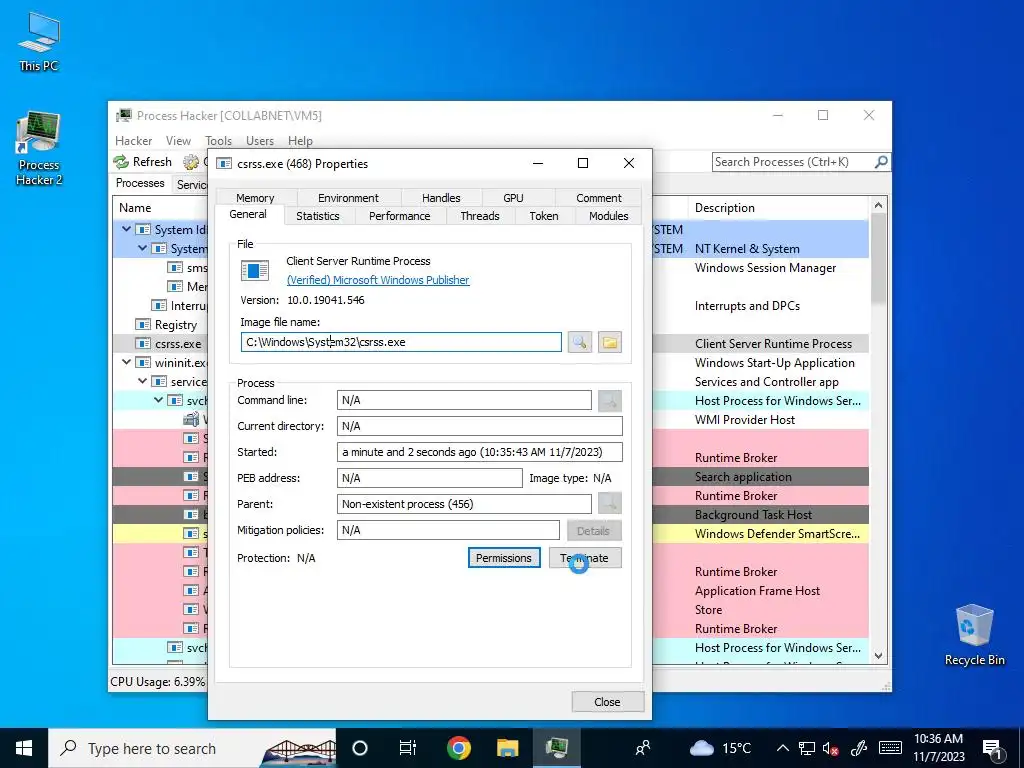Screen dimensions: 1024x768
Task: Open the Performance tab
Action: 400,216
